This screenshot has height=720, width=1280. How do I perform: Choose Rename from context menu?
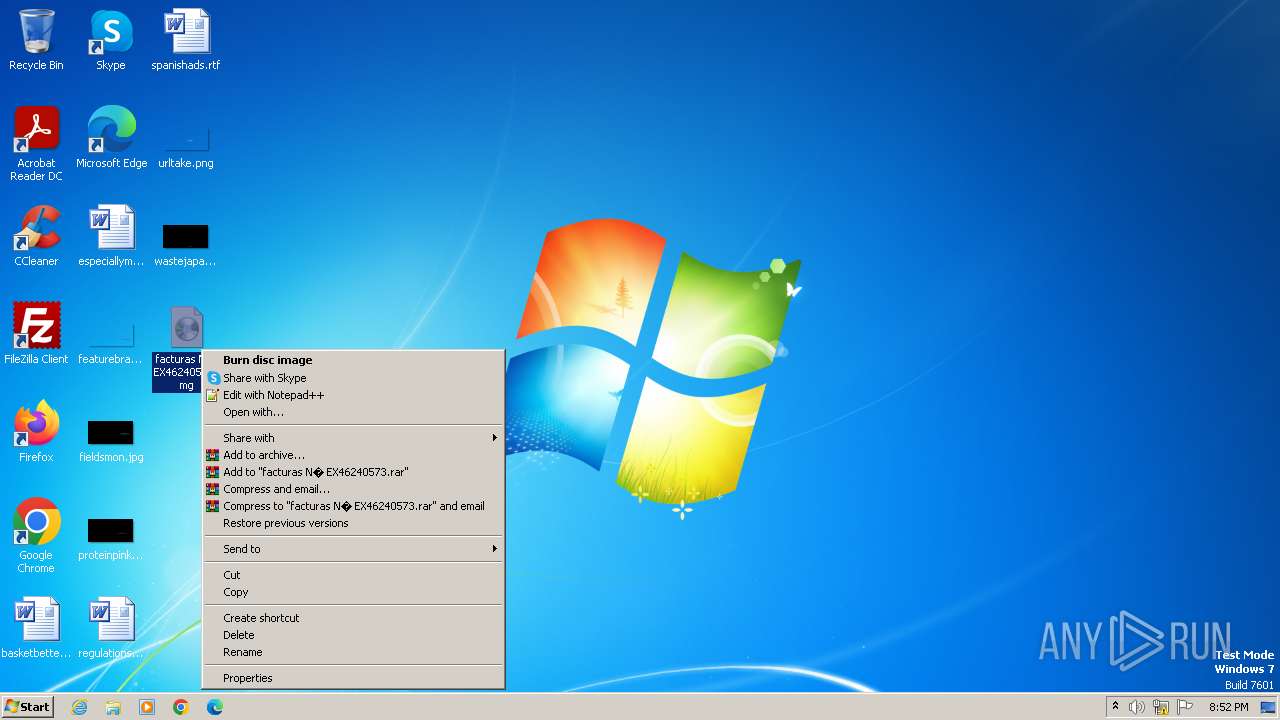click(353, 652)
